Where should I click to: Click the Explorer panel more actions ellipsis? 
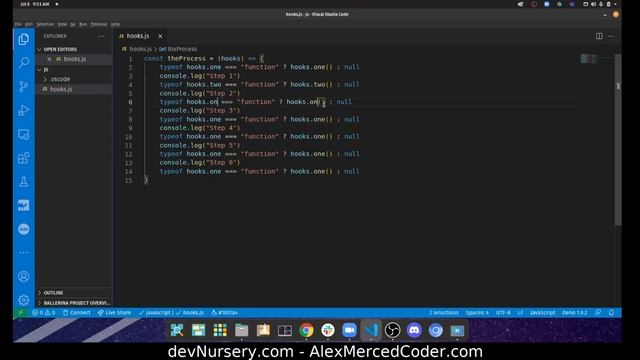(101, 36)
